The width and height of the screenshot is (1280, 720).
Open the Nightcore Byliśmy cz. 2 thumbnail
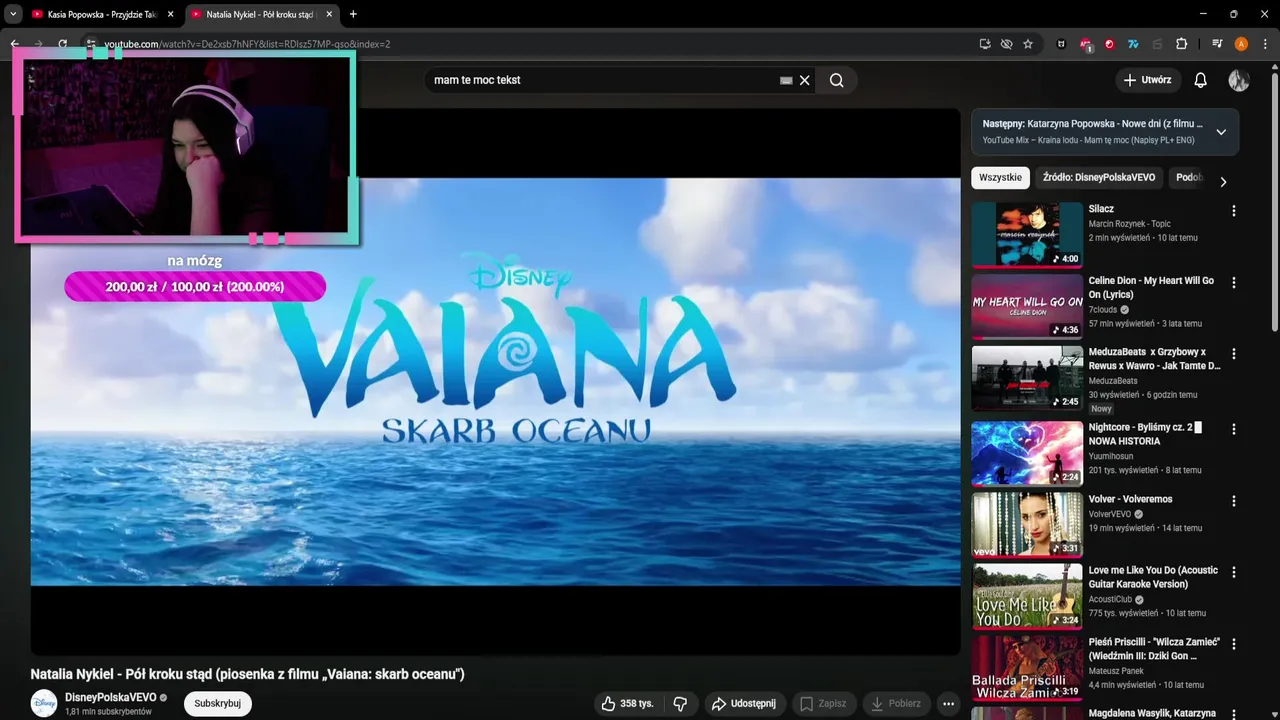(1027, 453)
